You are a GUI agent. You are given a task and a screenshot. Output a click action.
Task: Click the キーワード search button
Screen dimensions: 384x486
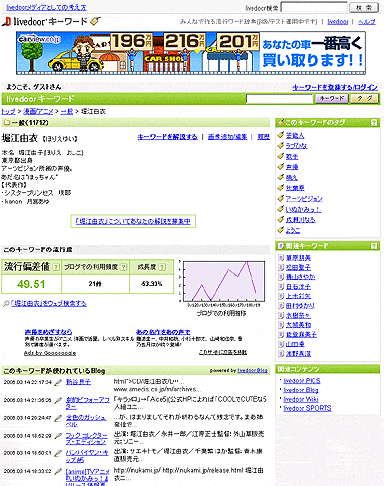pos(331,99)
